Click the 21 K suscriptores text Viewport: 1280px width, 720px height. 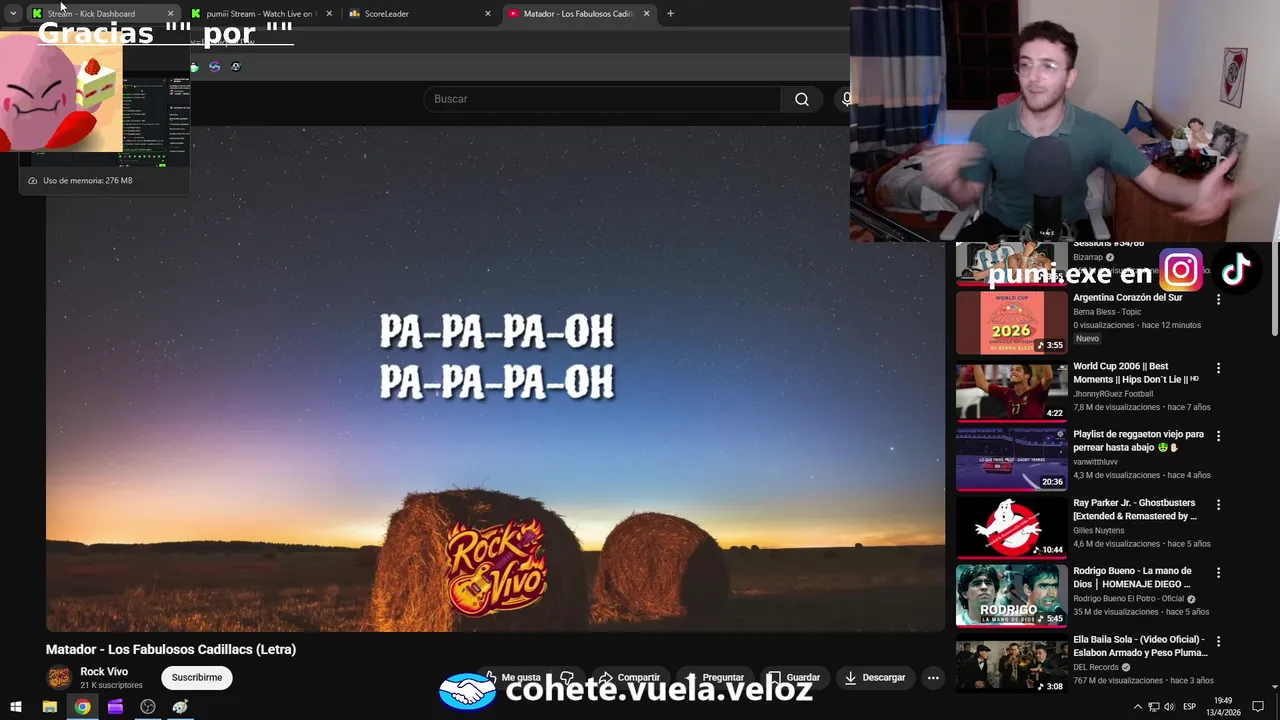pyautogui.click(x=111, y=686)
